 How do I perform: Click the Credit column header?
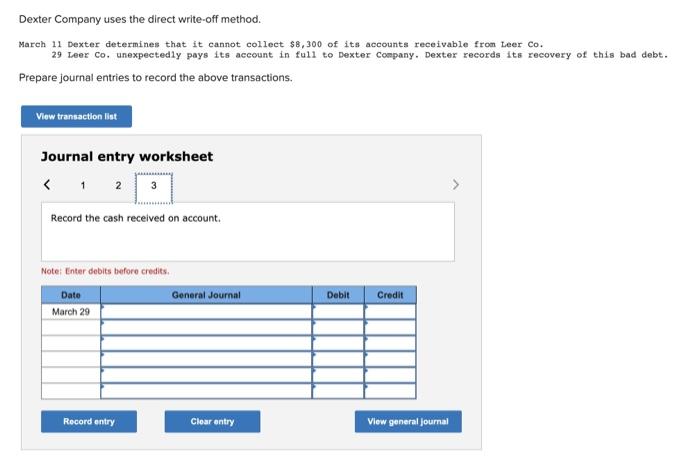coord(390,295)
